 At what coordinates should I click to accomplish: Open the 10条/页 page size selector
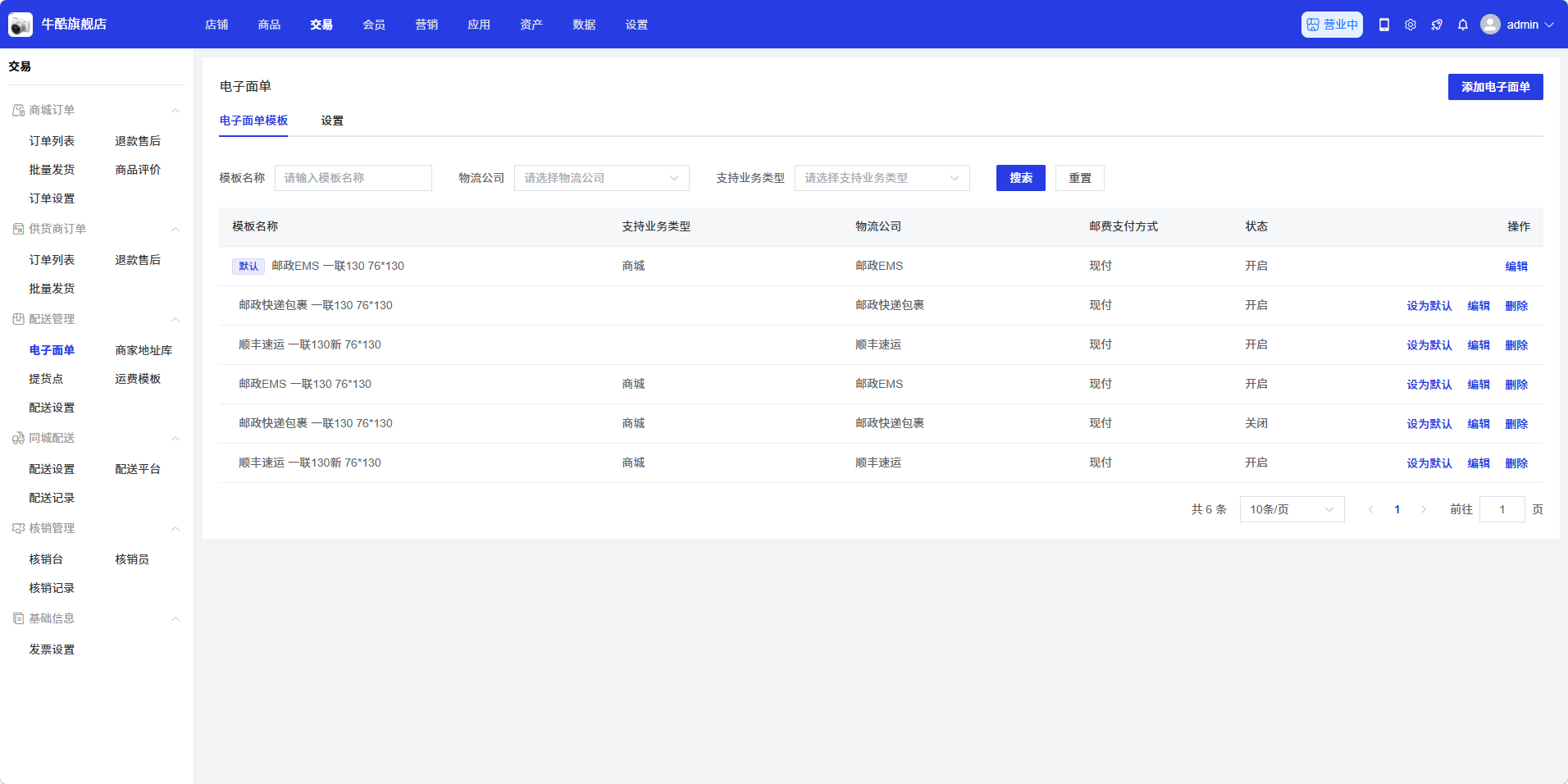[x=1292, y=509]
